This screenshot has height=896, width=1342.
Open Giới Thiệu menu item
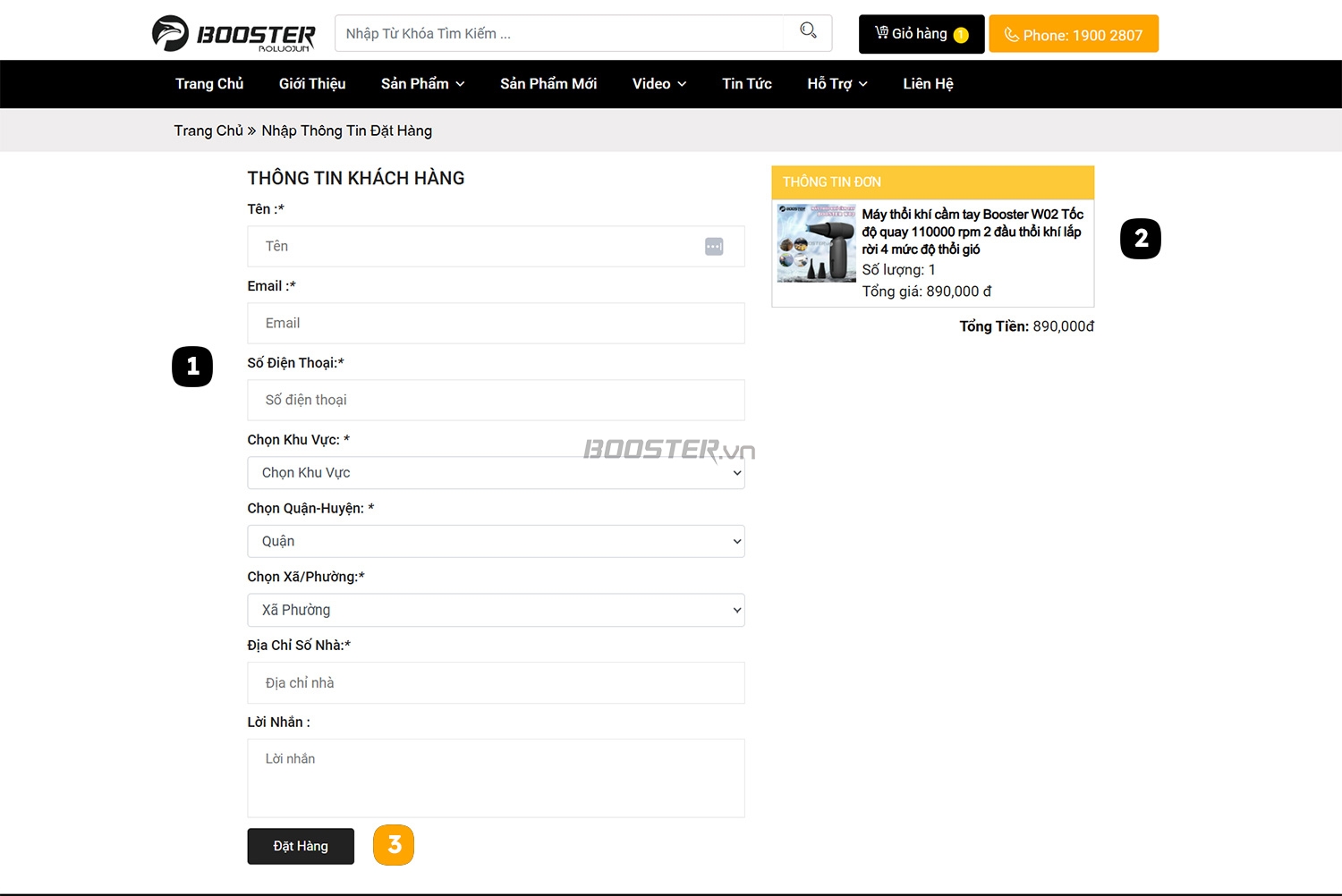[x=312, y=84]
